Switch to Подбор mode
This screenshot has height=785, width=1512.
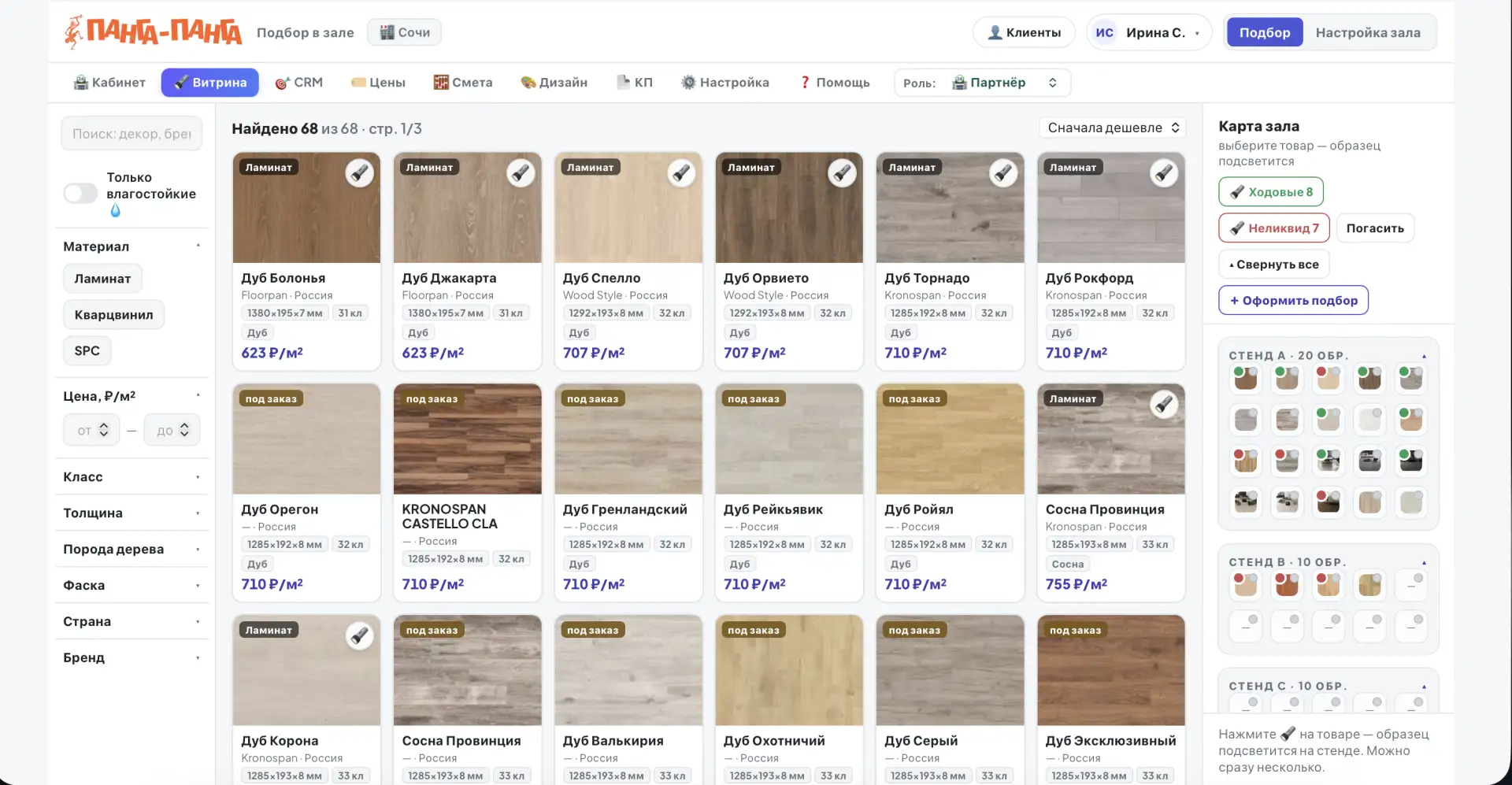pyautogui.click(x=1265, y=32)
